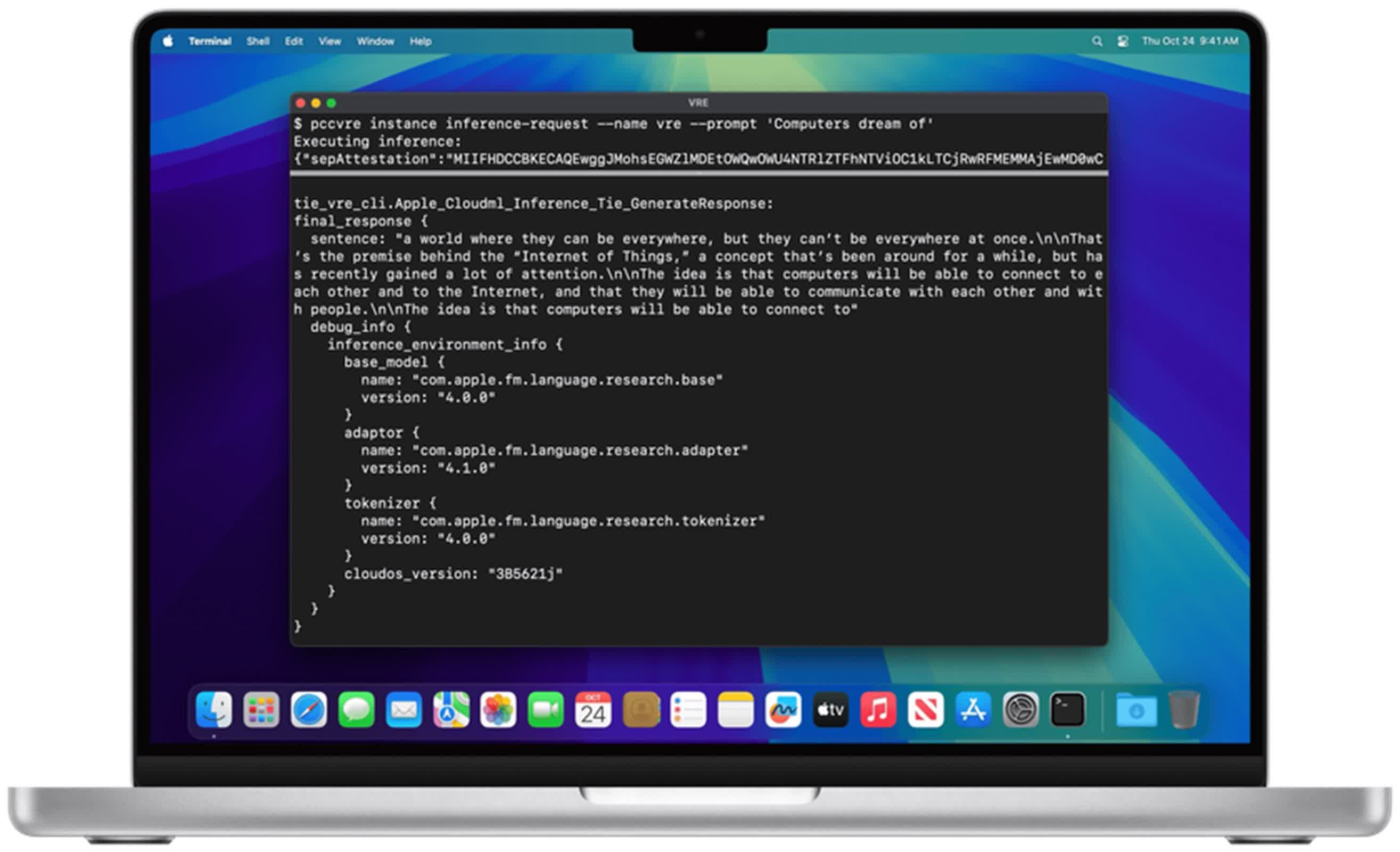Click the line starting with "sentence:"
The width and height of the screenshot is (1400, 852).
(706, 239)
